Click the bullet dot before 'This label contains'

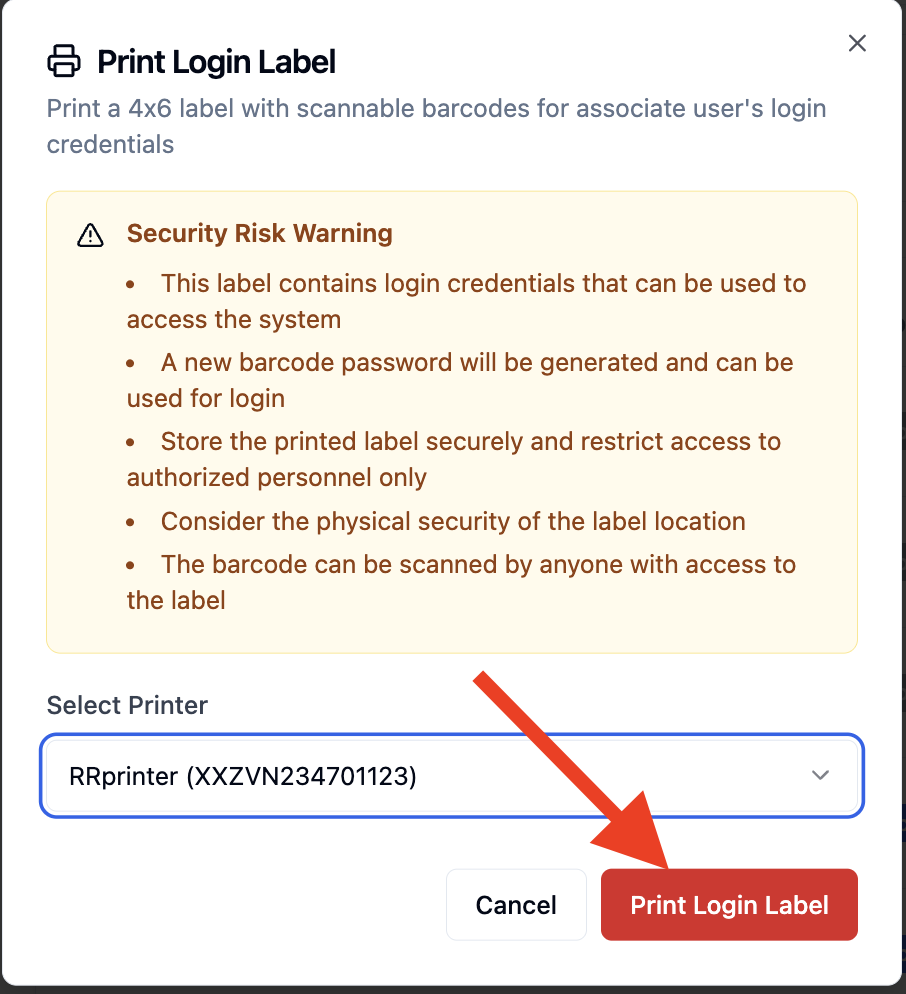pyautogui.click(x=131, y=285)
